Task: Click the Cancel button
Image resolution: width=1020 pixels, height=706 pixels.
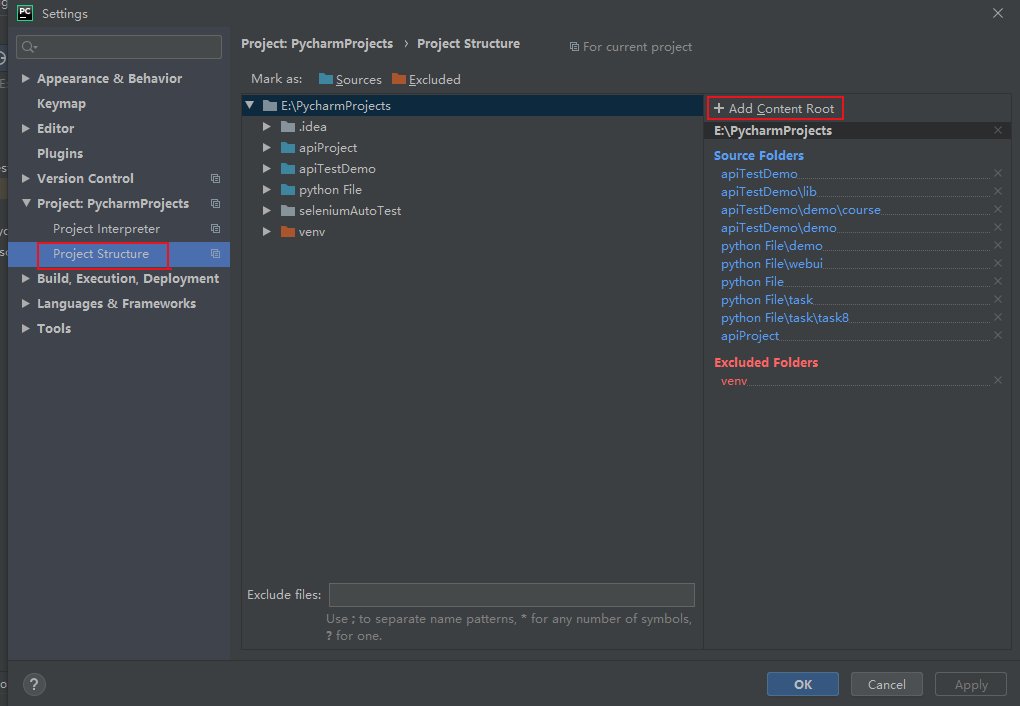Action: point(886,685)
